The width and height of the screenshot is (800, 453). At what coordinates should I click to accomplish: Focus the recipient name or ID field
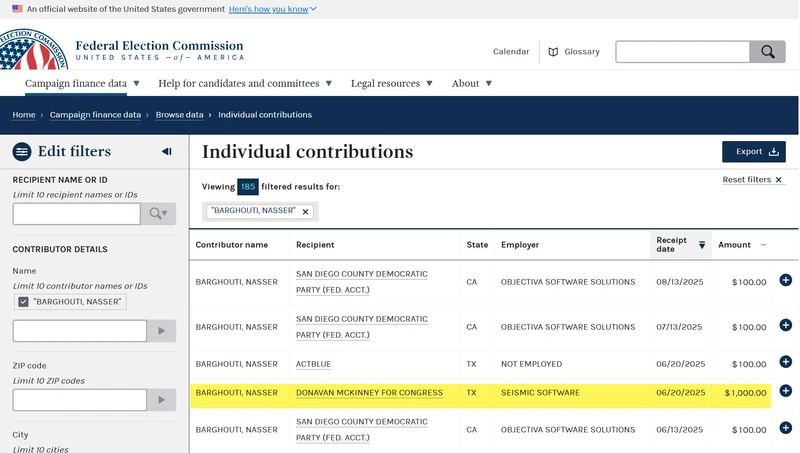[77, 213]
